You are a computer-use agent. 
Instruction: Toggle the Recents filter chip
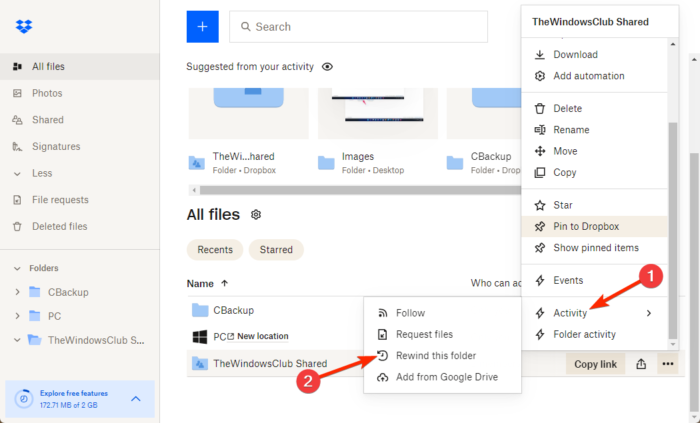pyautogui.click(x=215, y=250)
